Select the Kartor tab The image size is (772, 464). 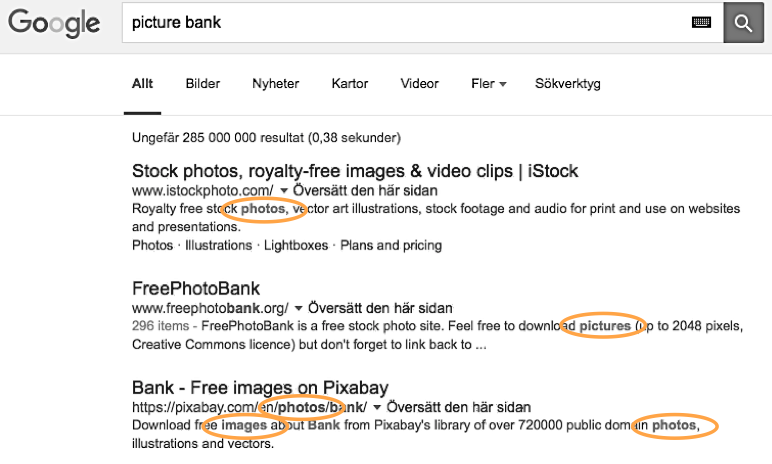pyautogui.click(x=350, y=84)
